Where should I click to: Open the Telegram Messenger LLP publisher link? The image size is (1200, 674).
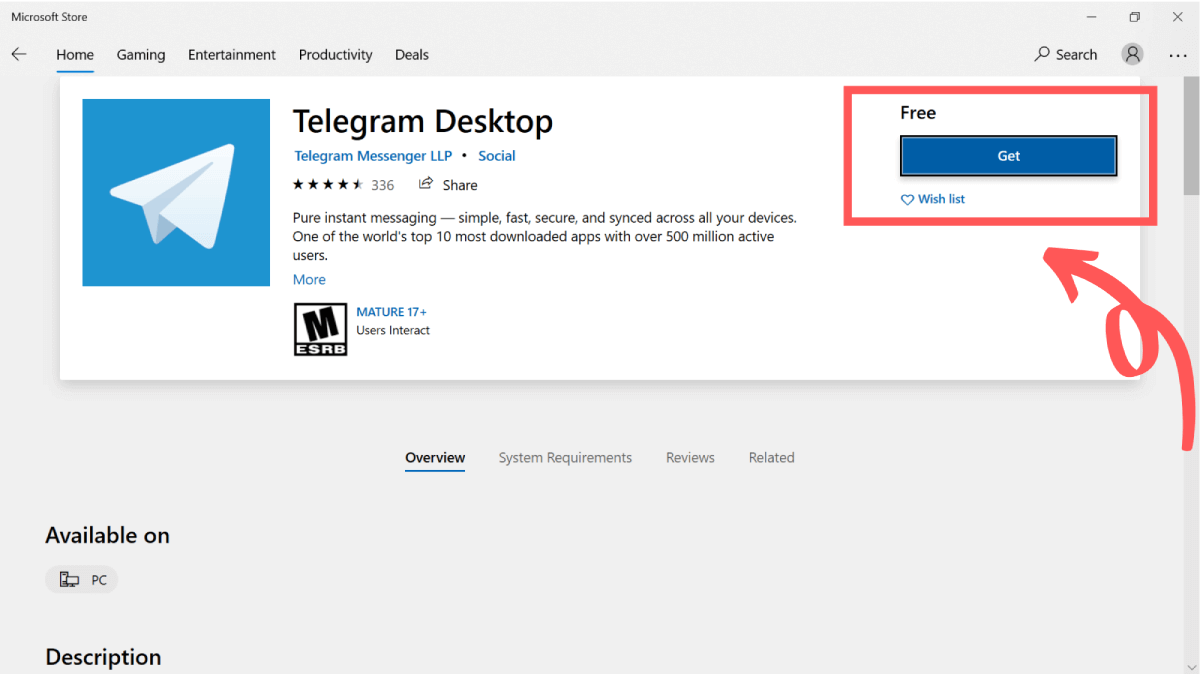click(x=373, y=156)
